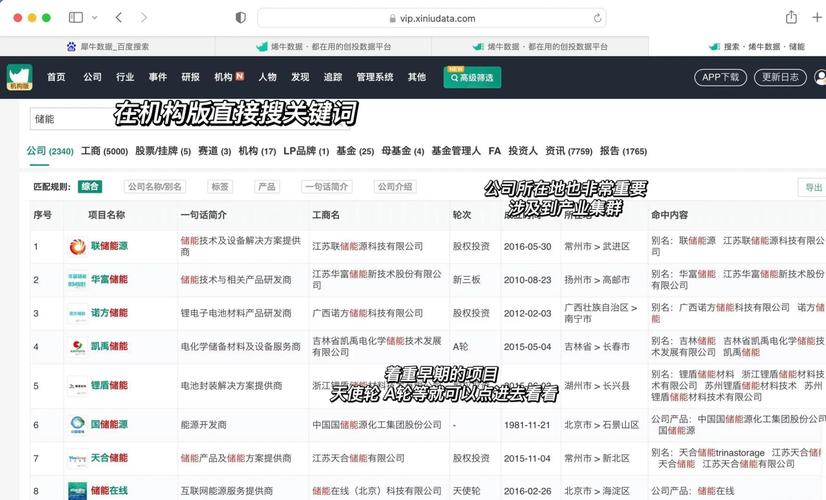This screenshot has height=500, width=826.
Task: Click the Safari sidebar toggle icon
Action: (76, 17)
